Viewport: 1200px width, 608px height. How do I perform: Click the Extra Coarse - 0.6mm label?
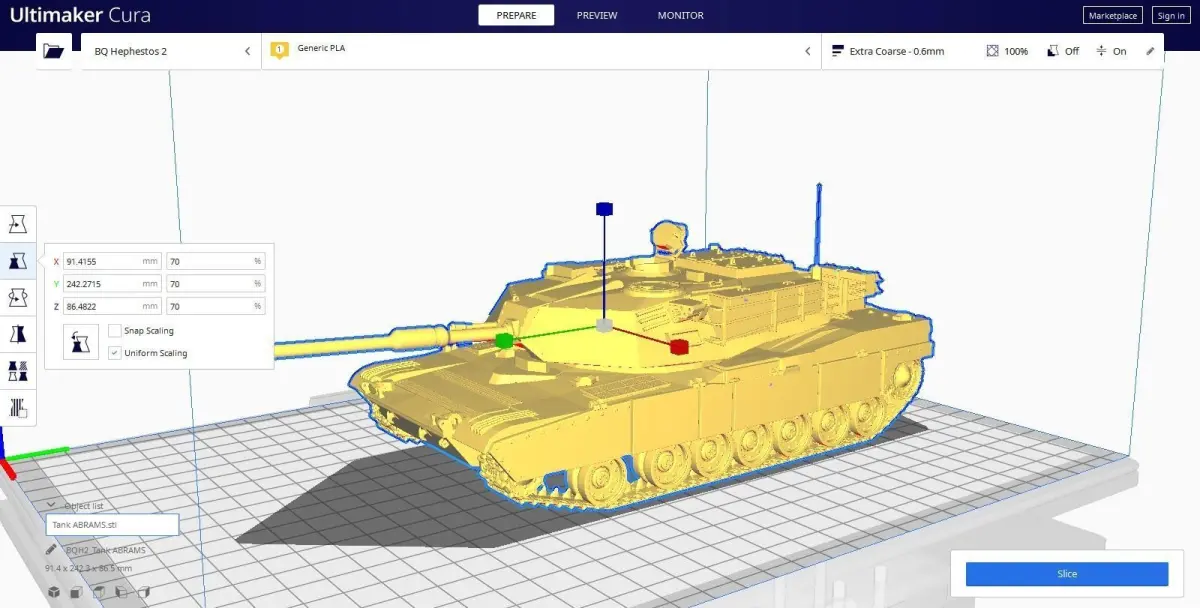pos(897,51)
